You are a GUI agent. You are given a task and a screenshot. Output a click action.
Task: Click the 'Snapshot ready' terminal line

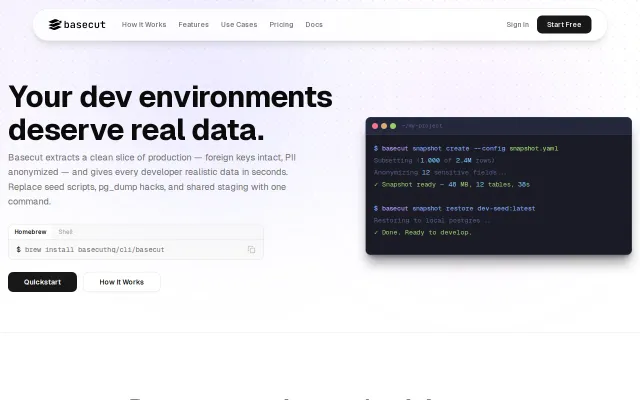click(x=452, y=184)
